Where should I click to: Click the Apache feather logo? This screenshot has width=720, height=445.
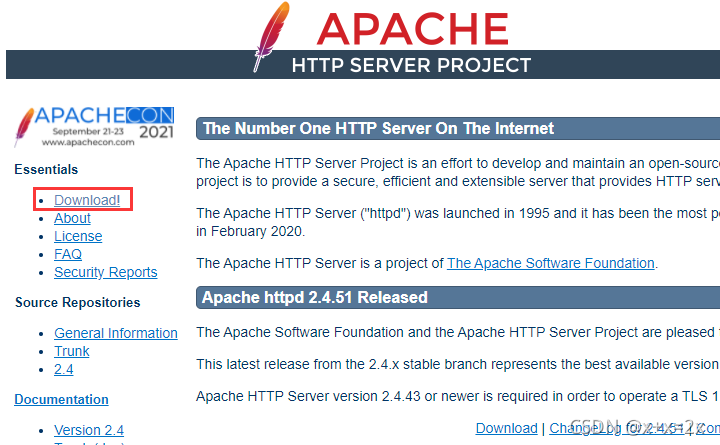coord(271,37)
